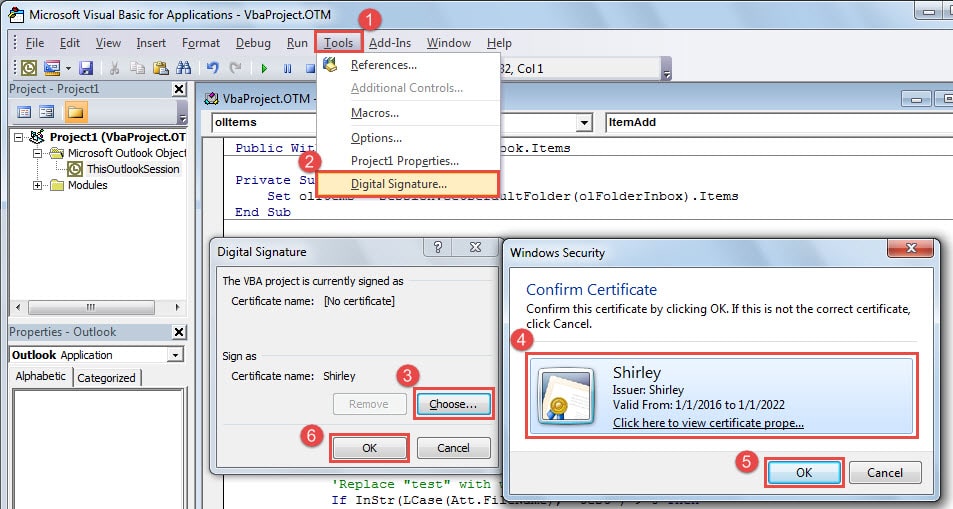Click the View Microsoft Outlook toolbar icon
The width and height of the screenshot is (953, 509).
tap(29, 68)
